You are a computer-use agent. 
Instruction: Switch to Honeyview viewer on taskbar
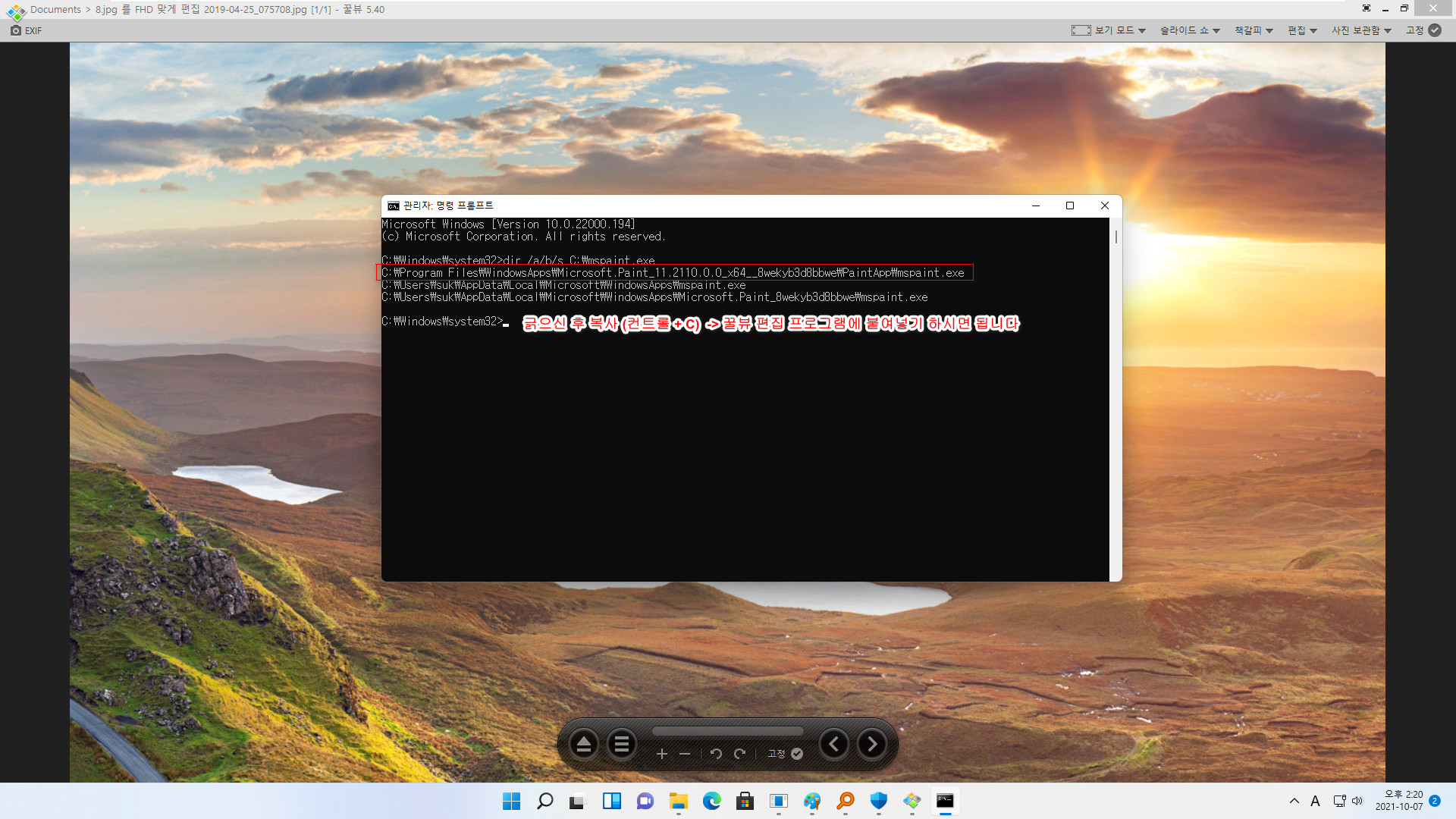coord(912,801)
